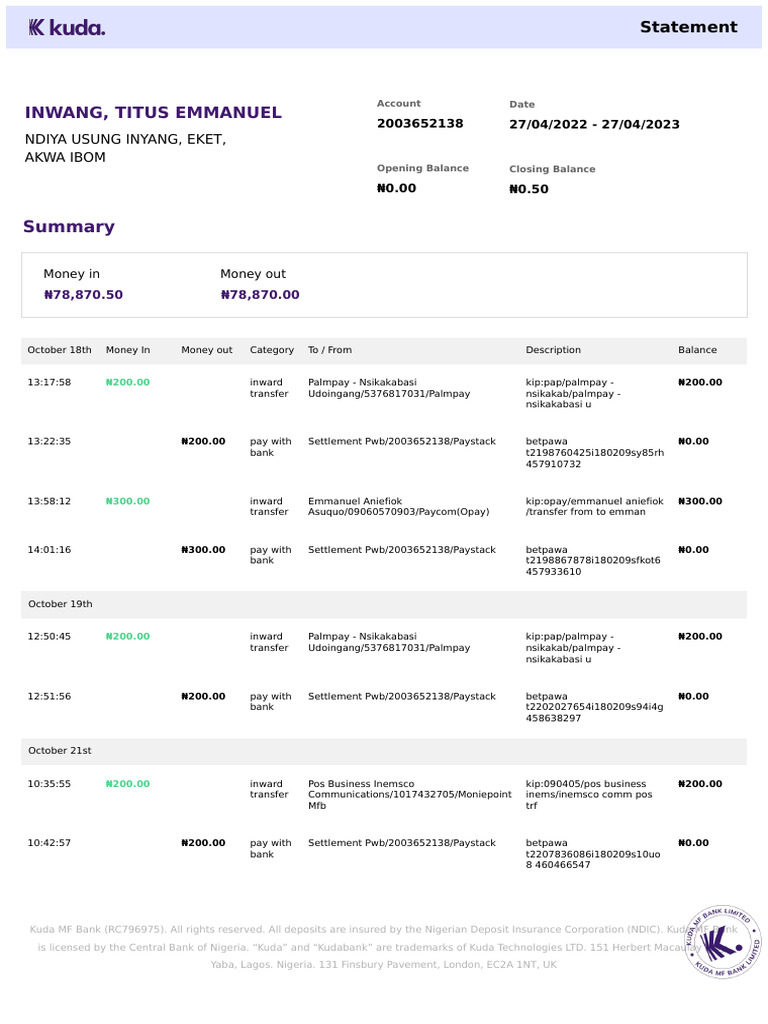Click the To / From column header

(x=330, y=350)
